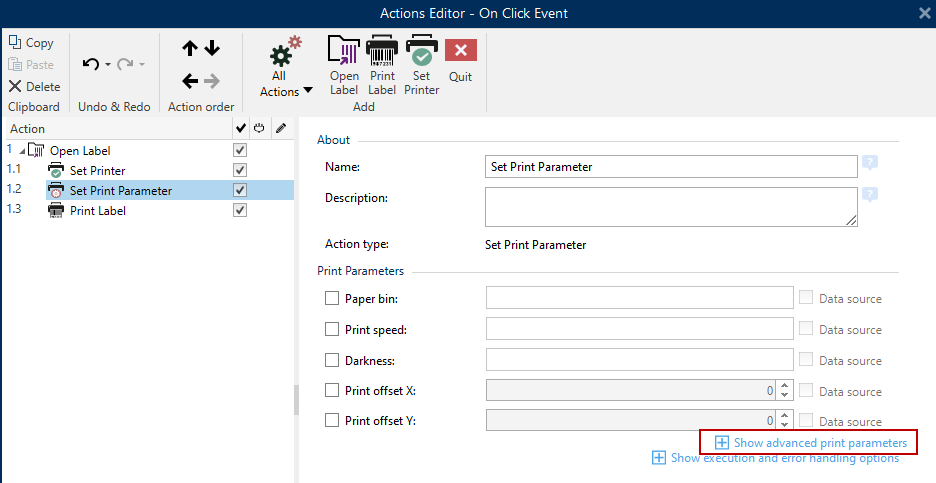Collapse the Open Label tree node
936x483 pixels.
[x=22, y=151]
